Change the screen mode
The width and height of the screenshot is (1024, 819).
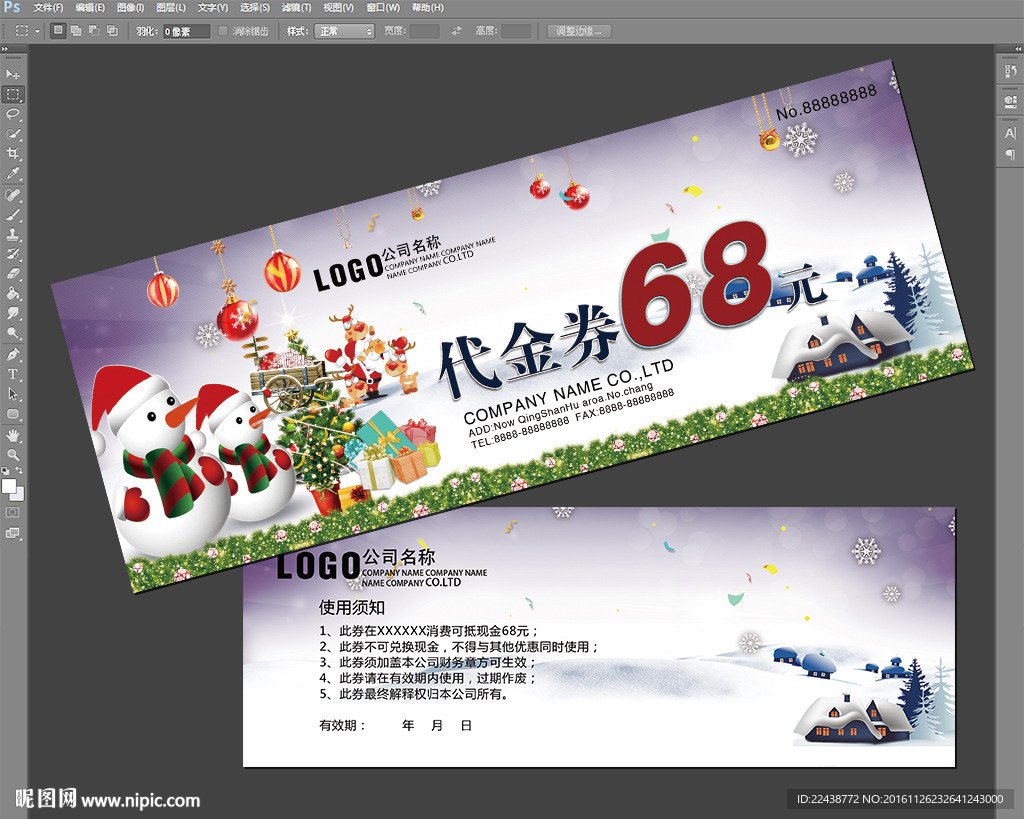click(13, 533)
